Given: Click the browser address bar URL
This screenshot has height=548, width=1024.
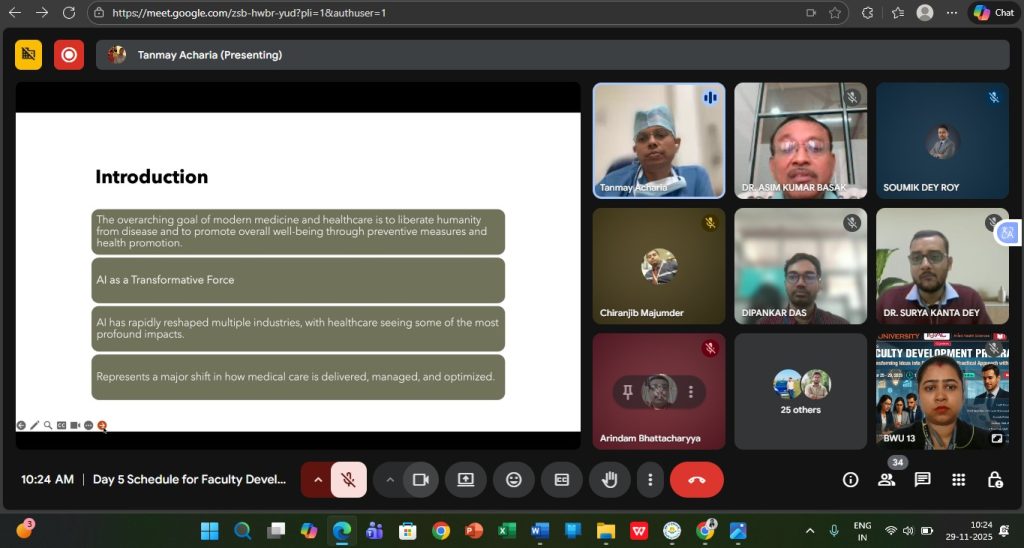Looking at the screenshot, I should click(x=250, y=13).
